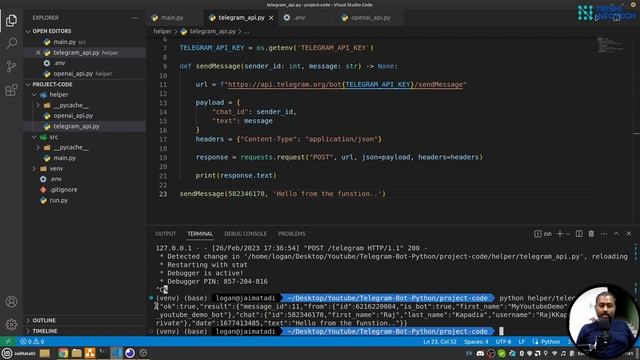Open the Explorer view in activity bar
This screenshot has width=640, height=360.
click(x=11, y=20)
